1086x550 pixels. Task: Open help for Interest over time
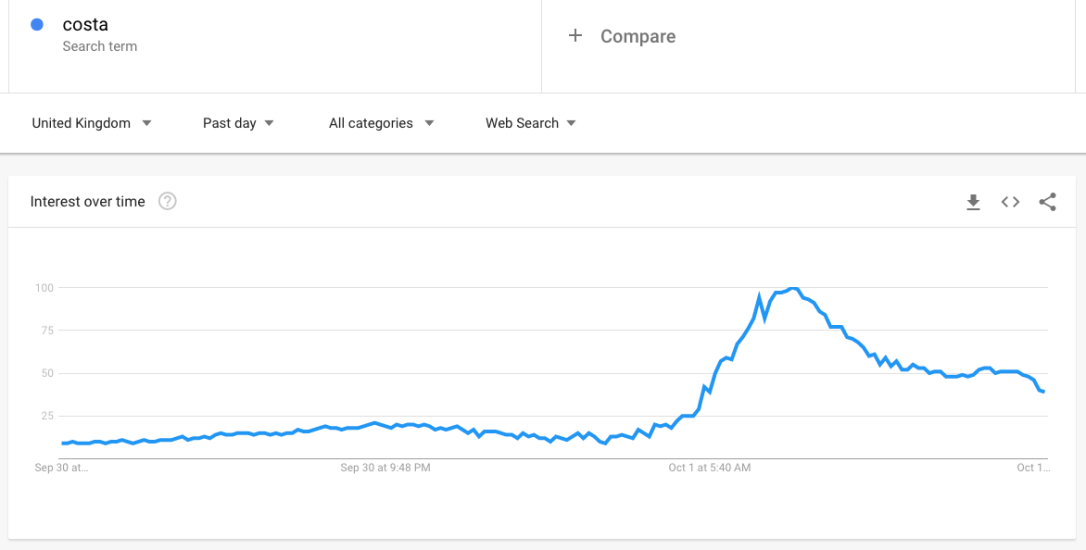click(x=168, y=202)
